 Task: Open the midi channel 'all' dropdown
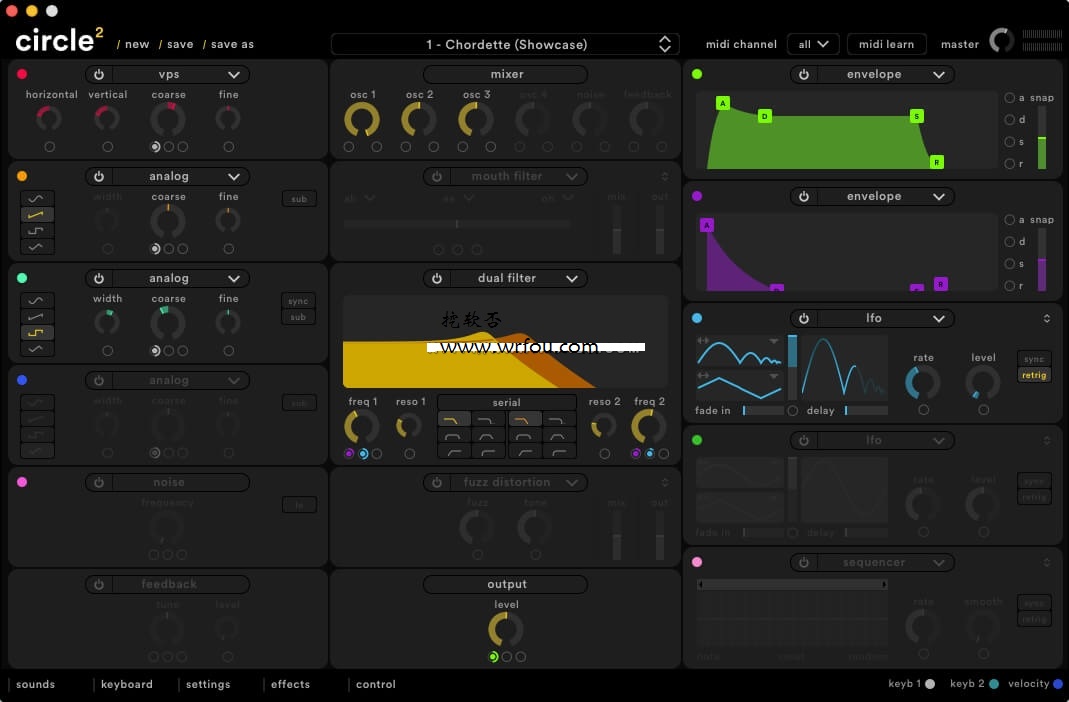click(813, 44)
